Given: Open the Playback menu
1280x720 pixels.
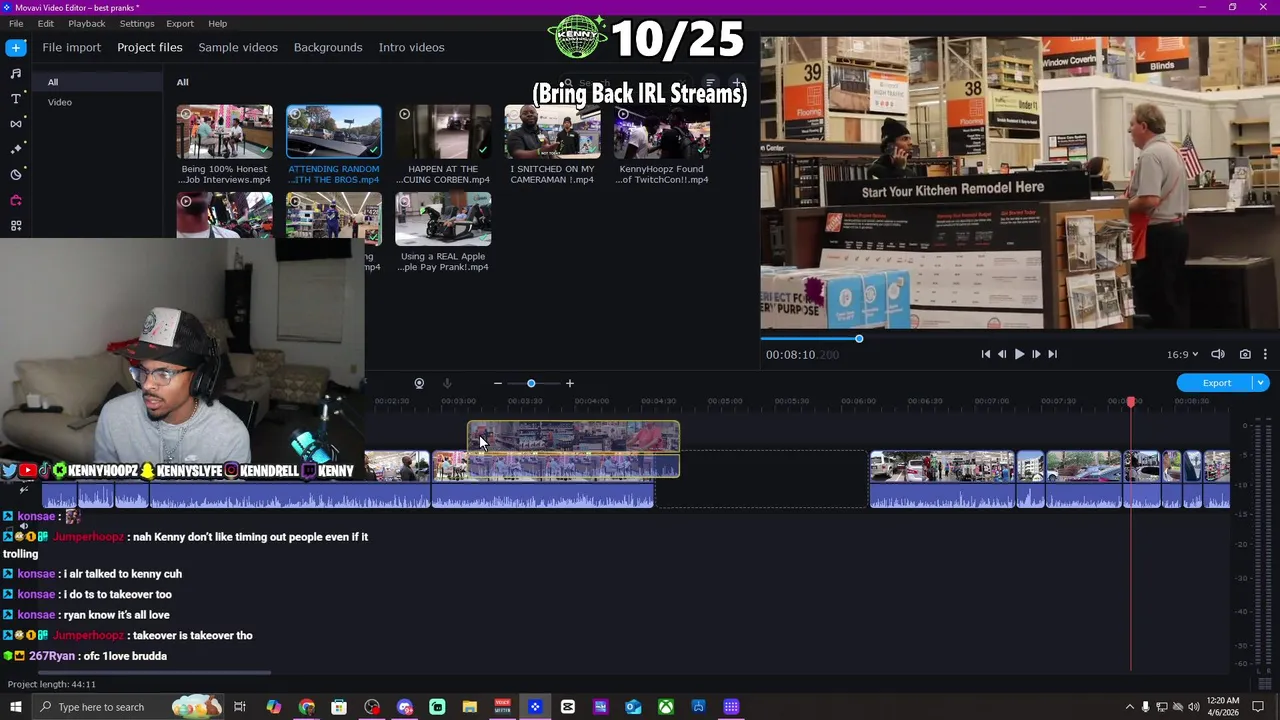Looking at the screenshot, I should click(x=87, y=23).
